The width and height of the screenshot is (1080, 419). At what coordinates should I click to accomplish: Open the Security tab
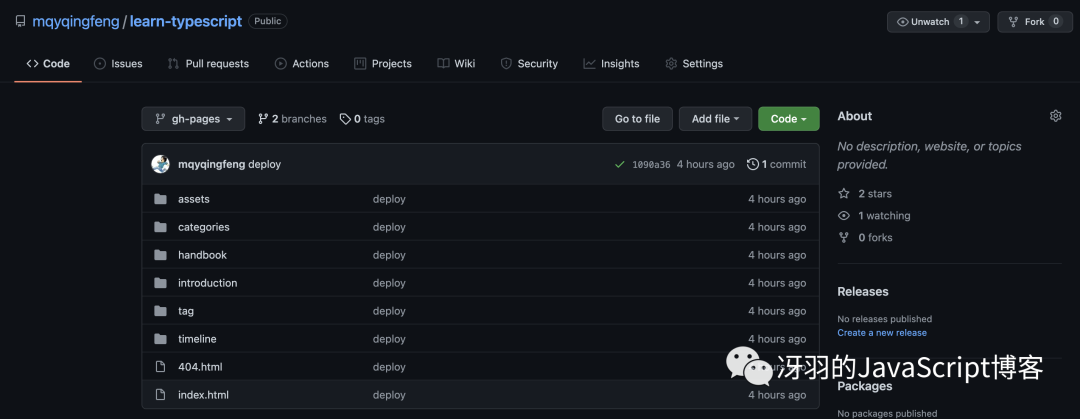coord(529,63)
